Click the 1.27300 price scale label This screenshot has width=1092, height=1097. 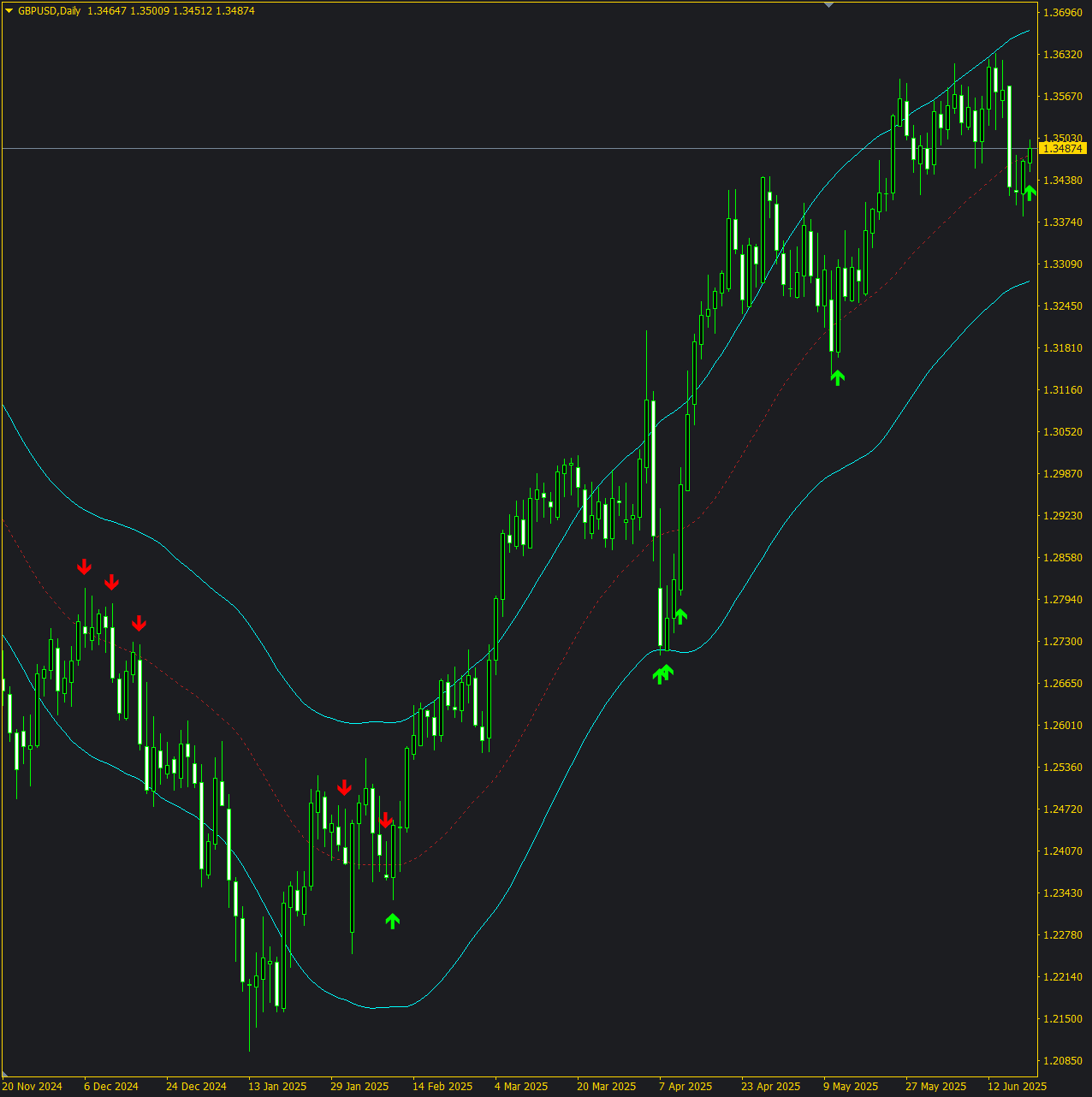[1064, 642]
